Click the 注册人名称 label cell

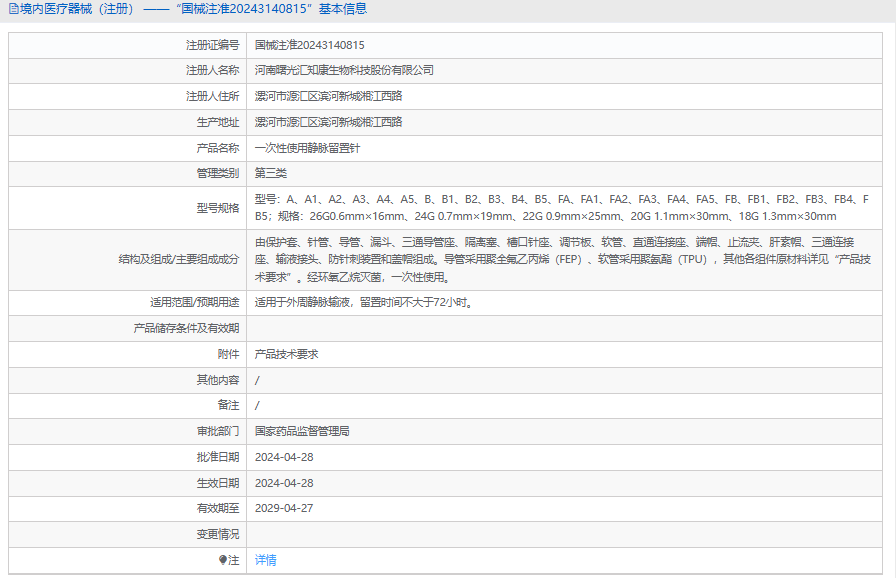tap(213, 70)
